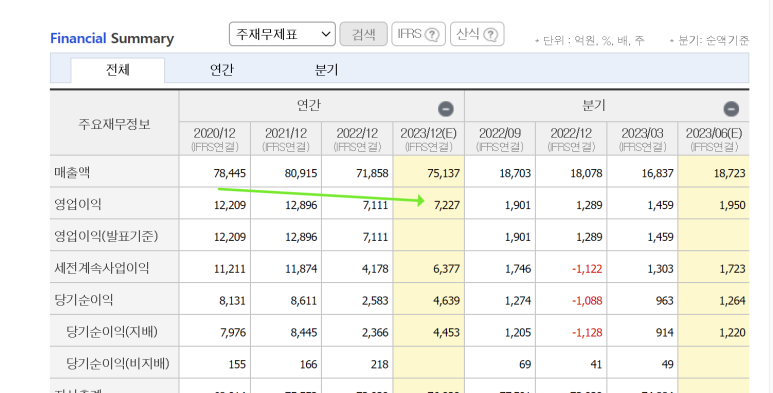This screenshot has height=393, width=773.
Task: Open the 산식 help button
Action: [x=477, y=34]
